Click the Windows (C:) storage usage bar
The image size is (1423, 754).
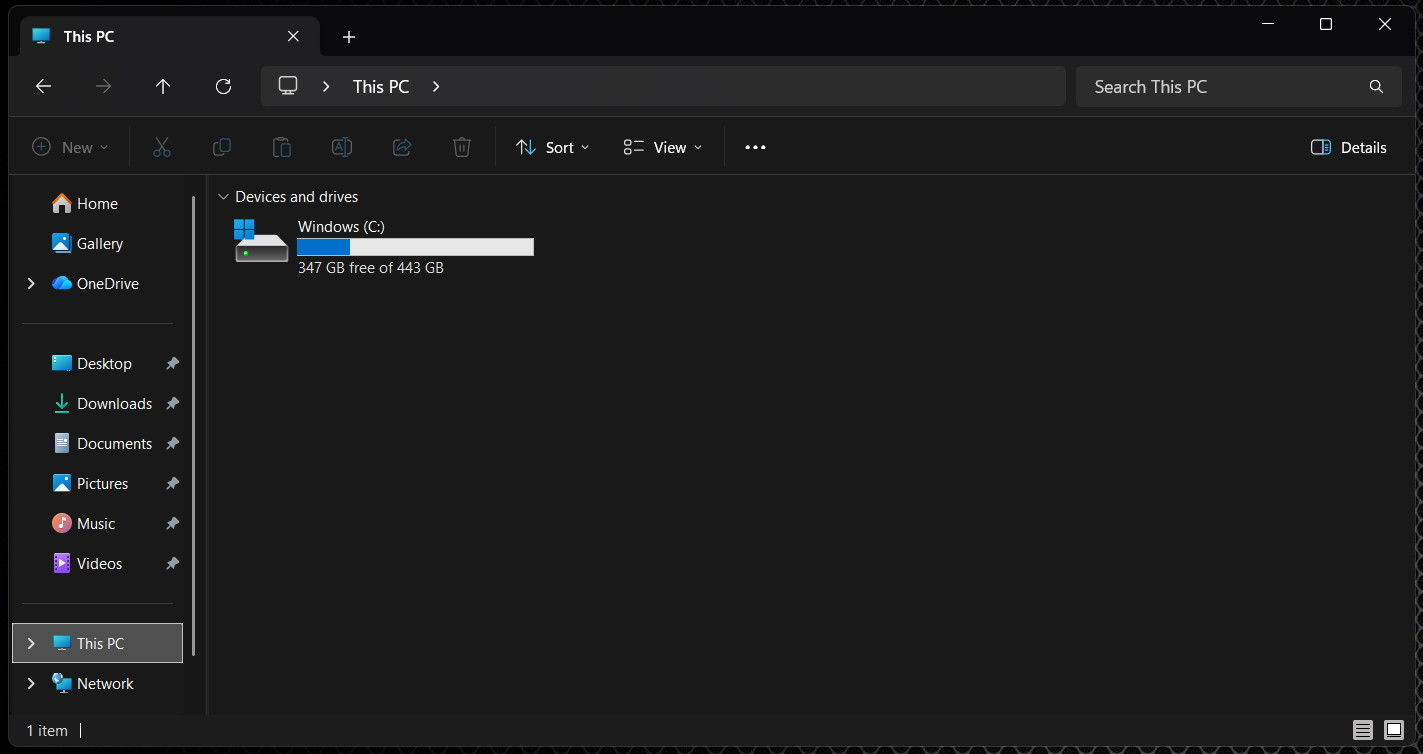(416, 247)
